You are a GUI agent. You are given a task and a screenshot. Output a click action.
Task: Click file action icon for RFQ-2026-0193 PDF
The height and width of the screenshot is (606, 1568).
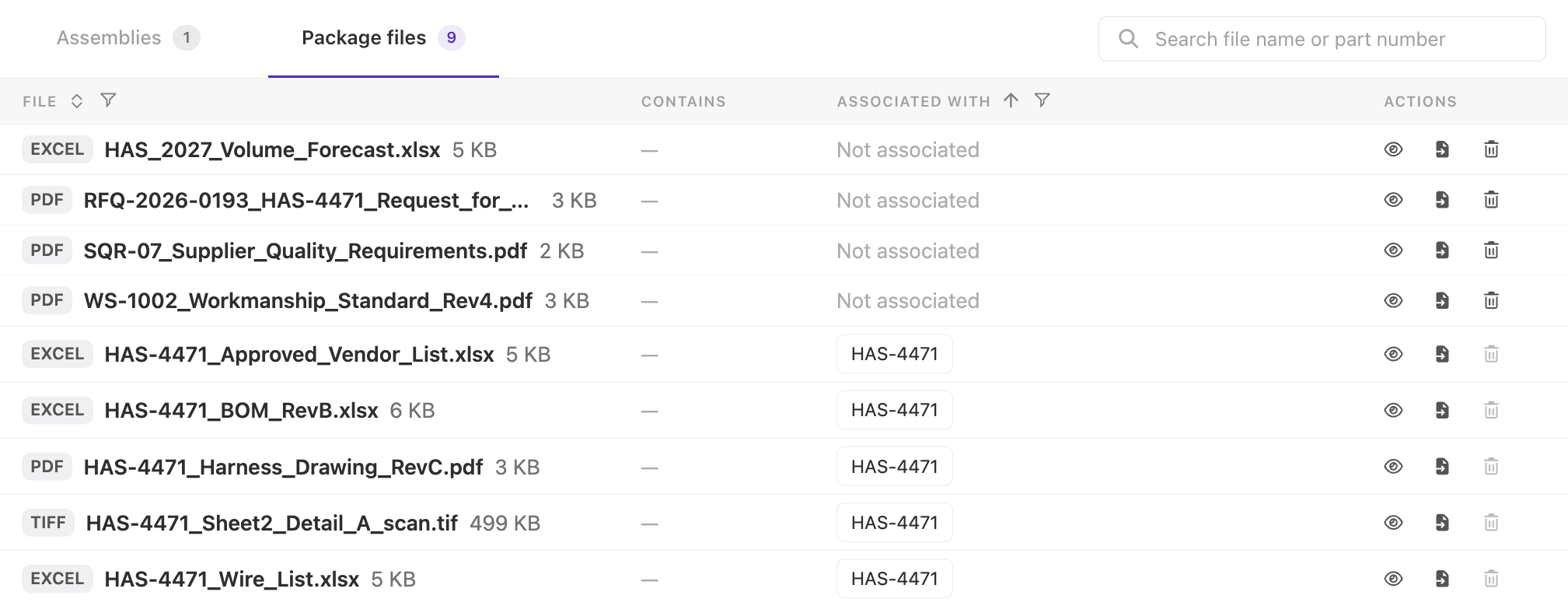1442,200
